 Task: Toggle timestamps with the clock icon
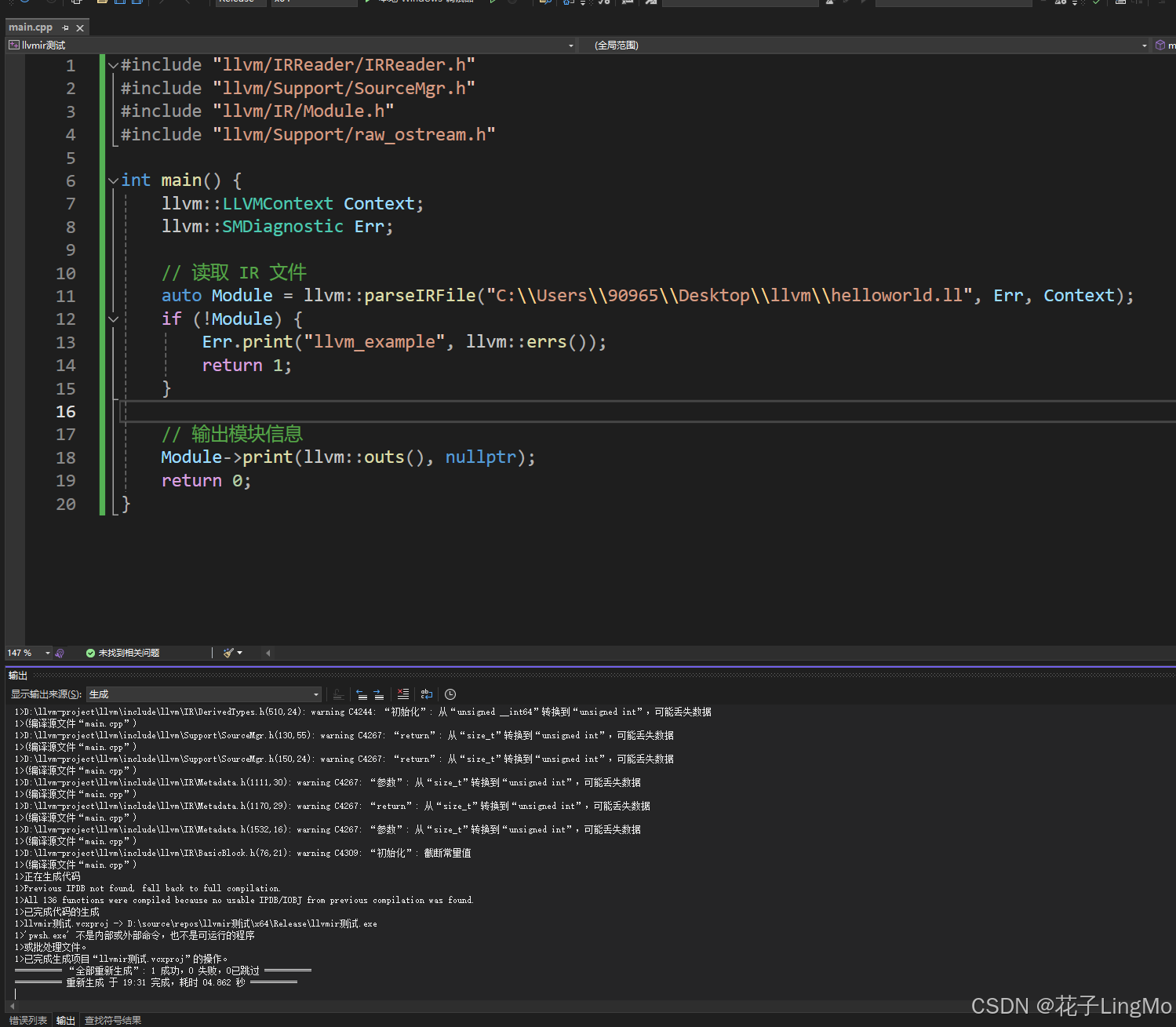click(x=450, y=694)
